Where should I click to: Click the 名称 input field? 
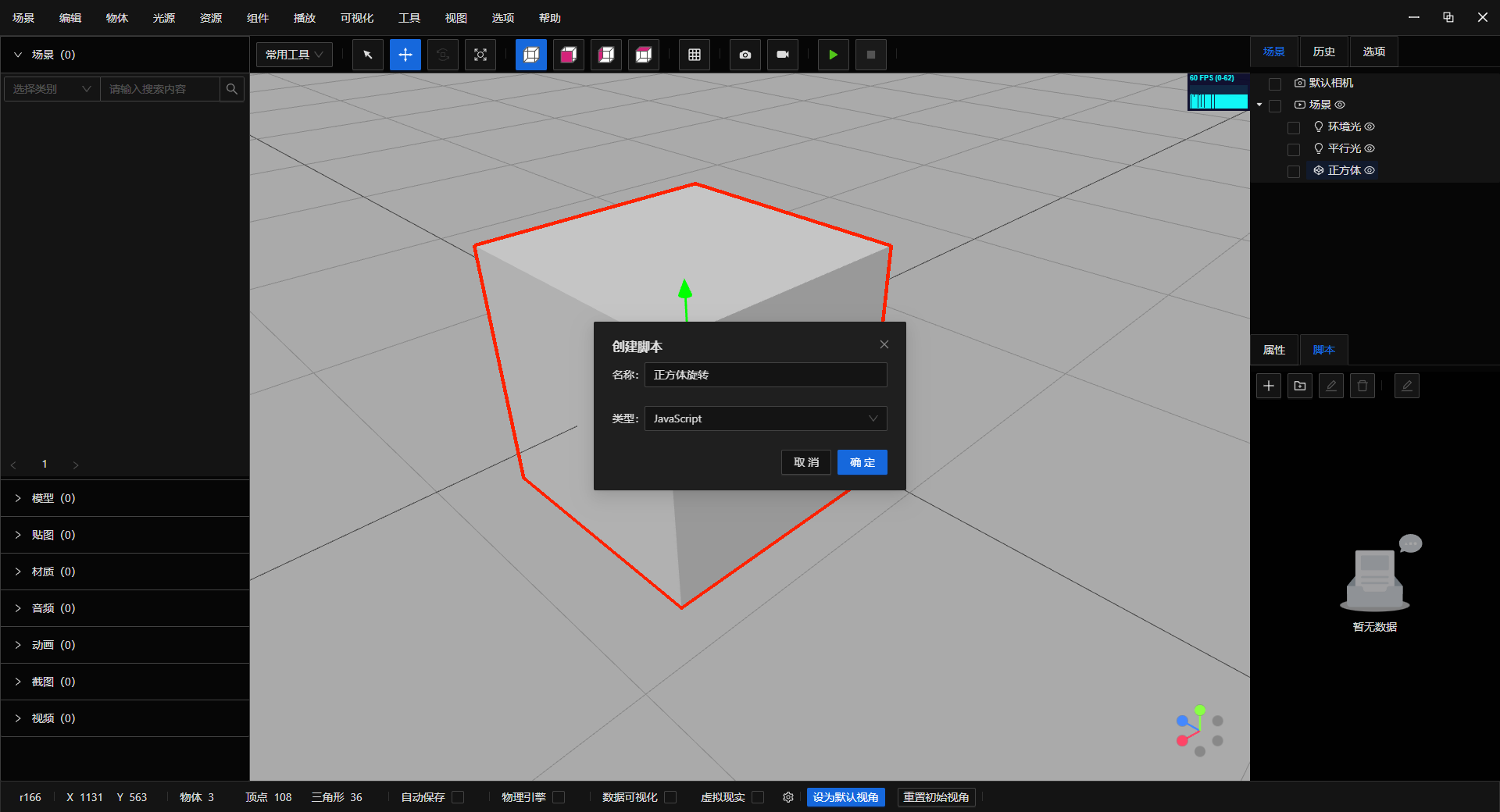765,375
